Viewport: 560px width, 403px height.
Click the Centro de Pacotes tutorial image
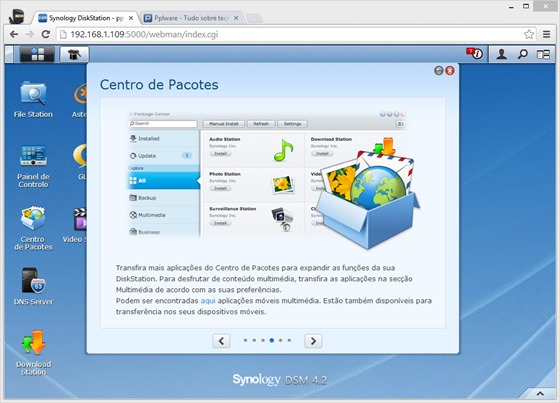273,179
